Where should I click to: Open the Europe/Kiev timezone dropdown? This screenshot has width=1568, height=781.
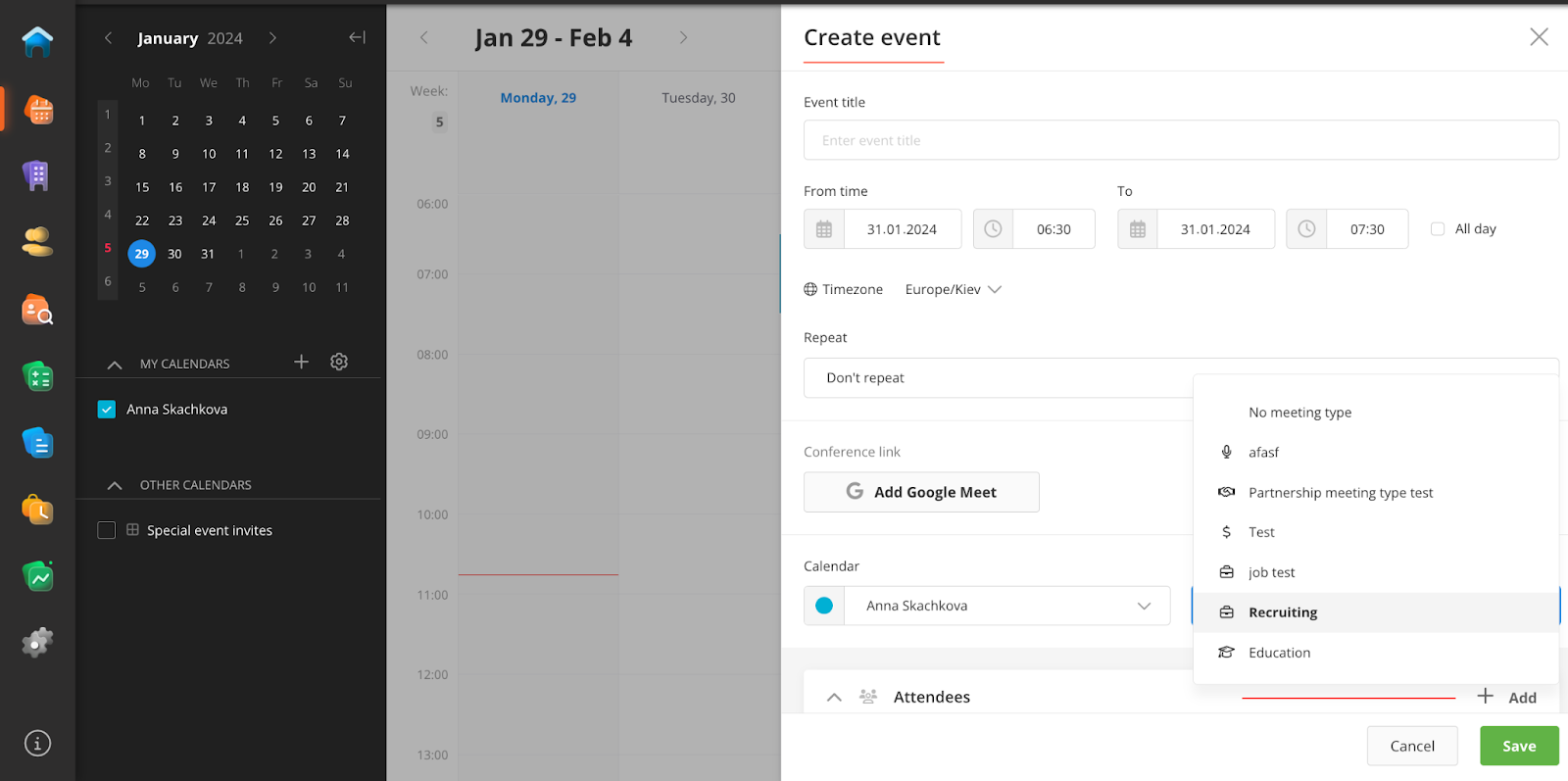[x=953, y=289]
